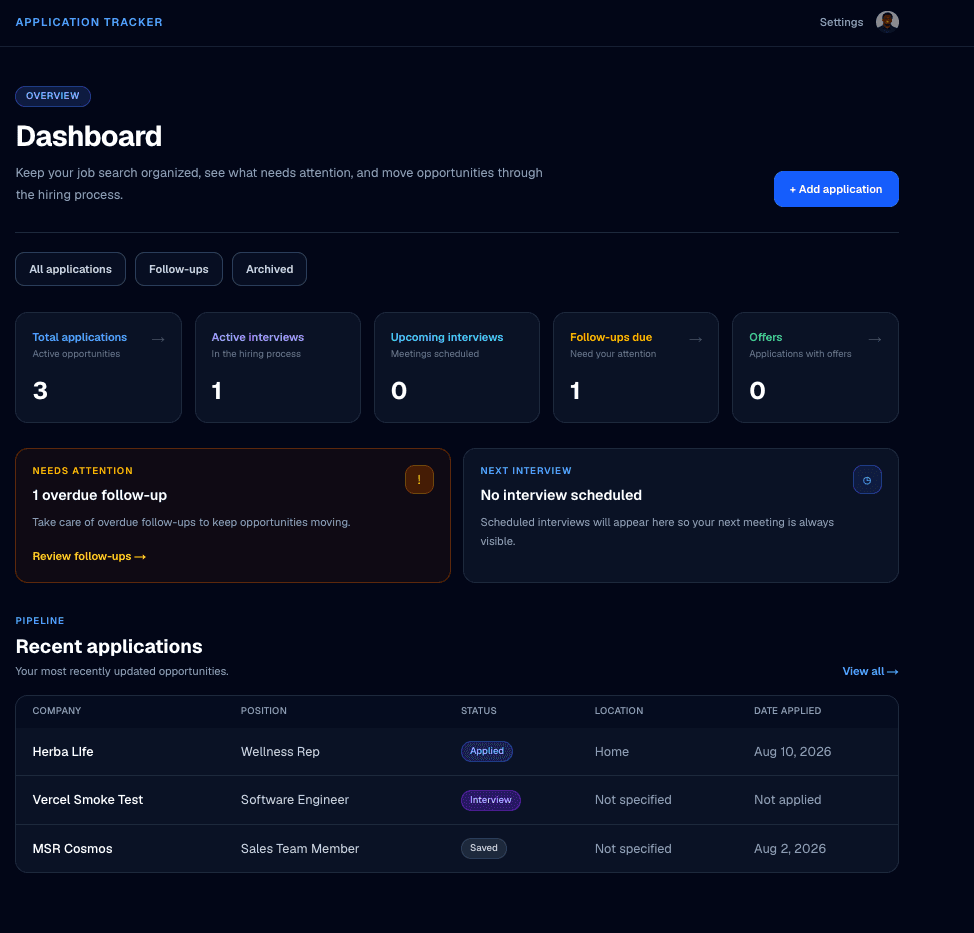Image resolution: width=974 pixels, height=933 pixels.
Task: Click the Recent applications heading
Action: (x=109, y=647)
